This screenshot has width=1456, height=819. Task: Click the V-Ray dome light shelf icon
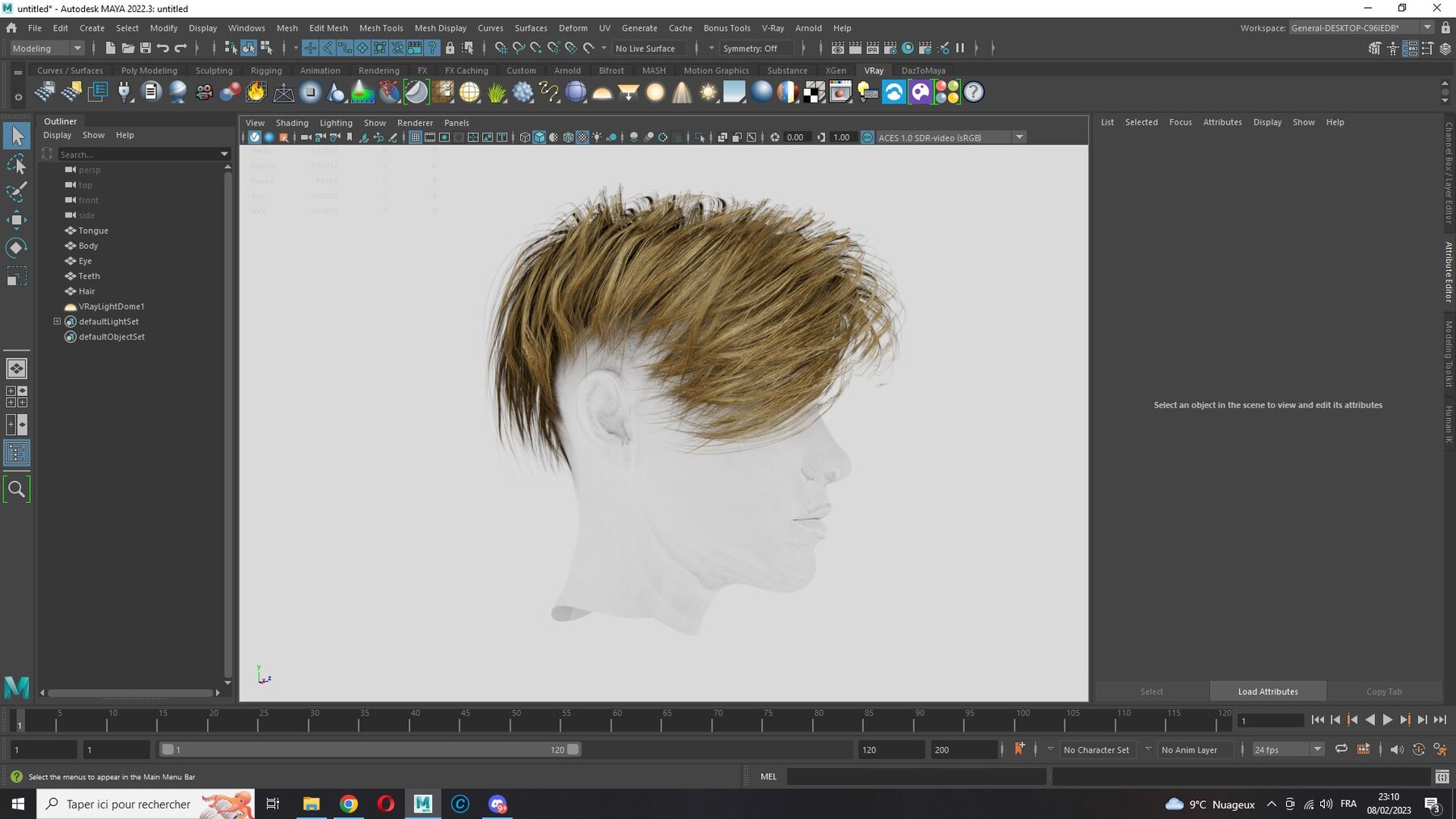(602, 92)
